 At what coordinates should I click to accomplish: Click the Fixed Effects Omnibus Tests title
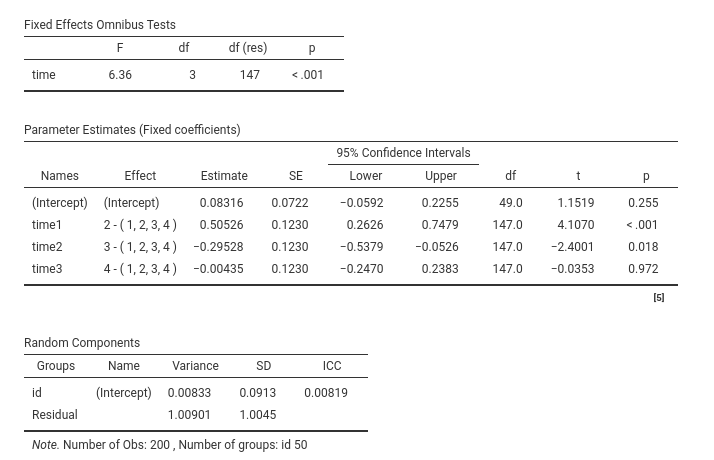(100, 24)
